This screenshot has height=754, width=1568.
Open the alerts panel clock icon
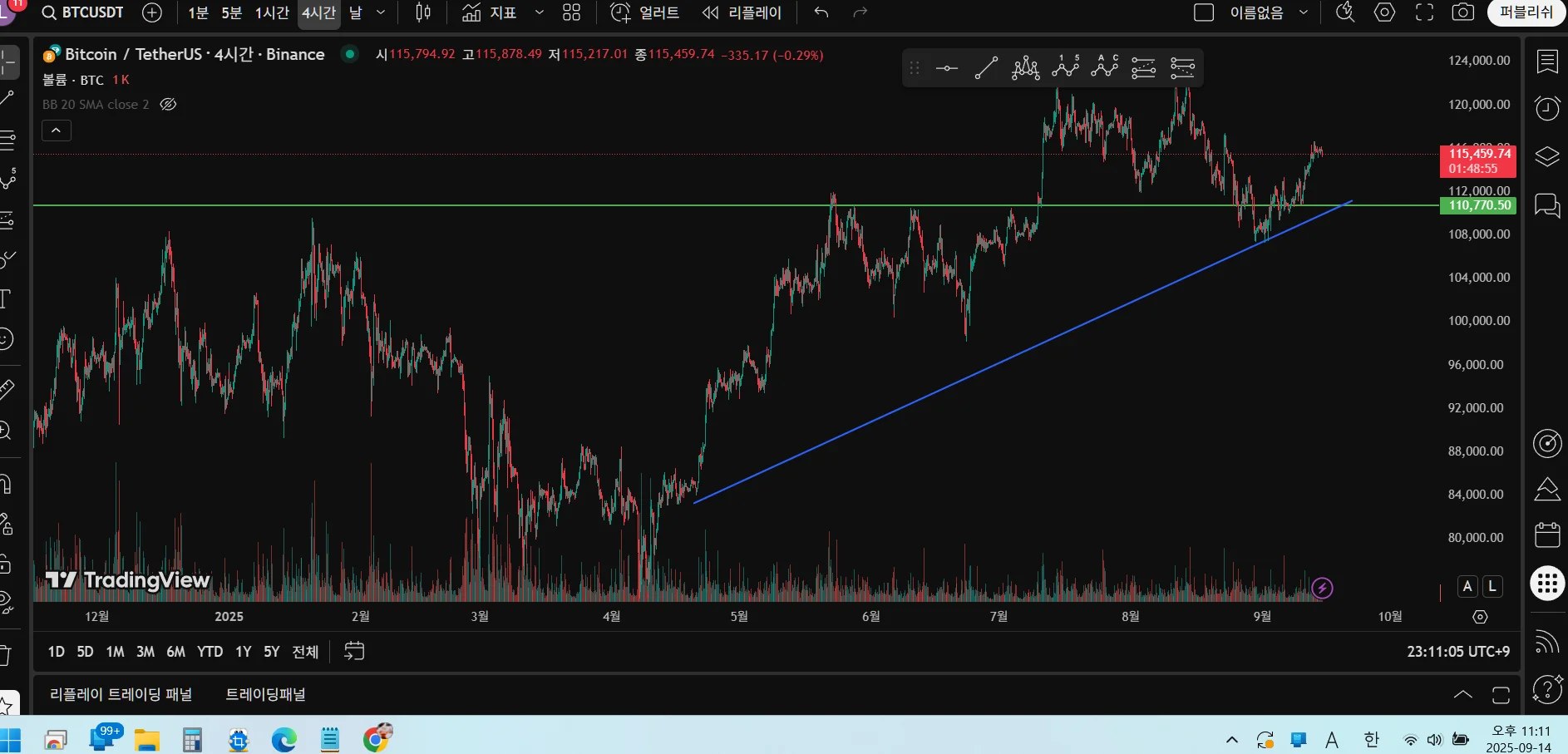pyautogui.click(x=1547, y=109)
